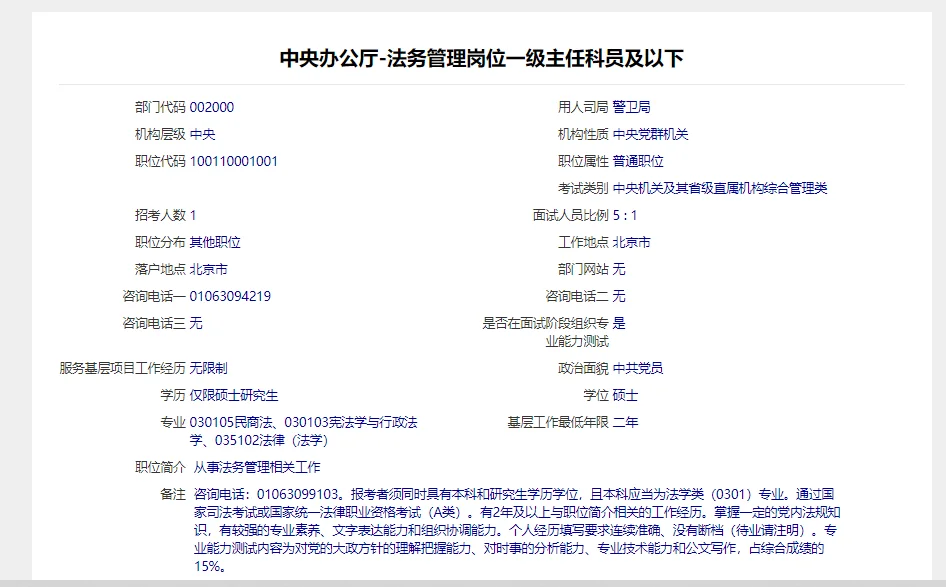The width and height of the screenshot is (946, 587).
Task: Open the 030105民商法 major link
Action: point(245,422)
